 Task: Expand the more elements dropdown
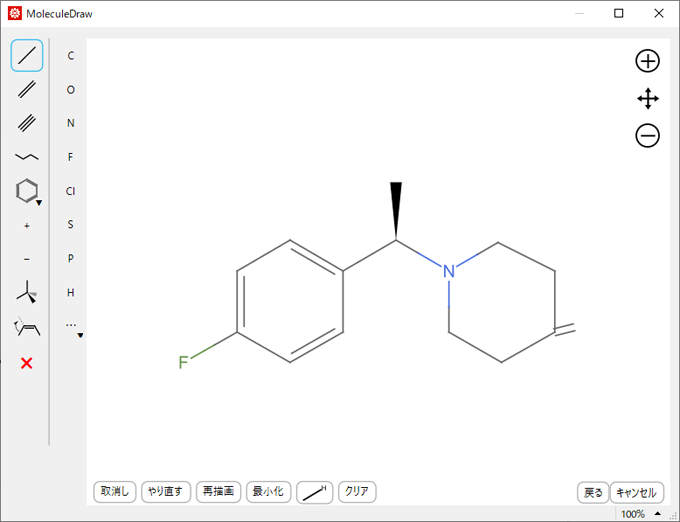72,327
